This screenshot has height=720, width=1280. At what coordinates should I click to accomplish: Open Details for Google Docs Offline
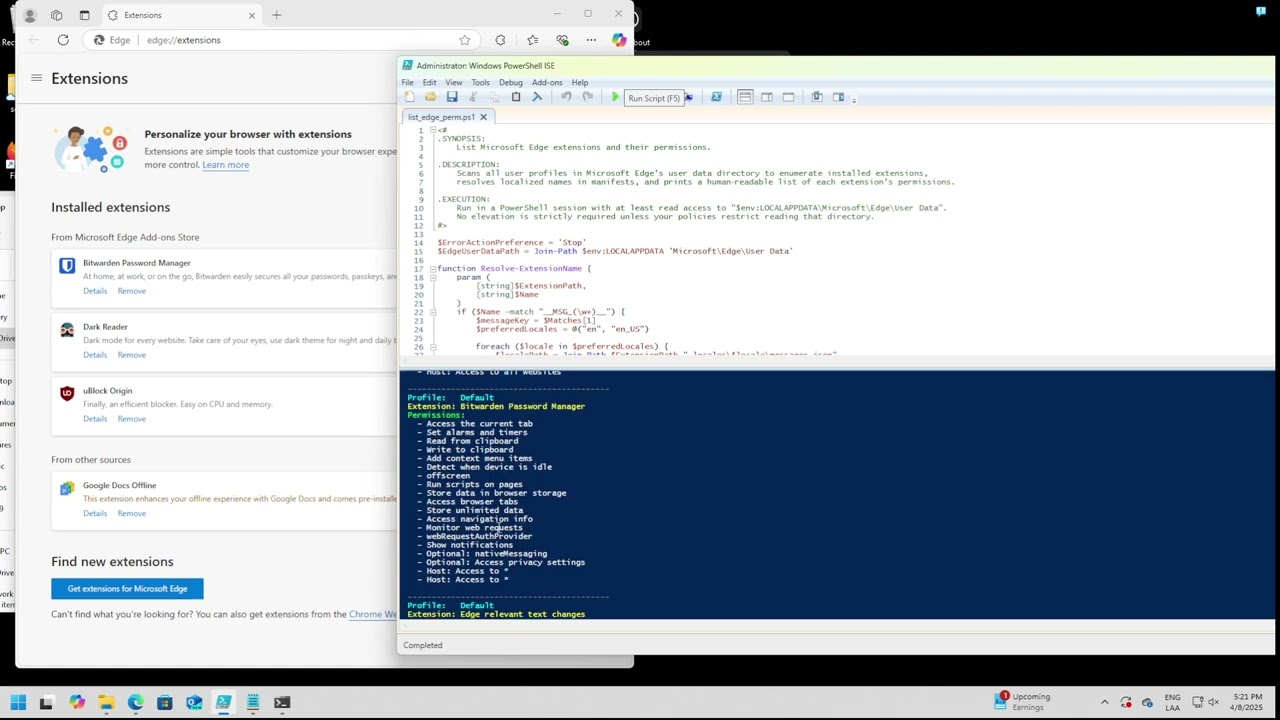pyautogui.click(x=95, y=513)
